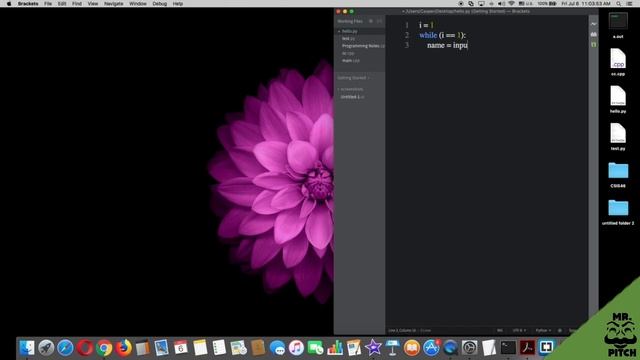Open Terminal from the dock
The height and width of the screenshot is (360, 640).
[508, 348]
